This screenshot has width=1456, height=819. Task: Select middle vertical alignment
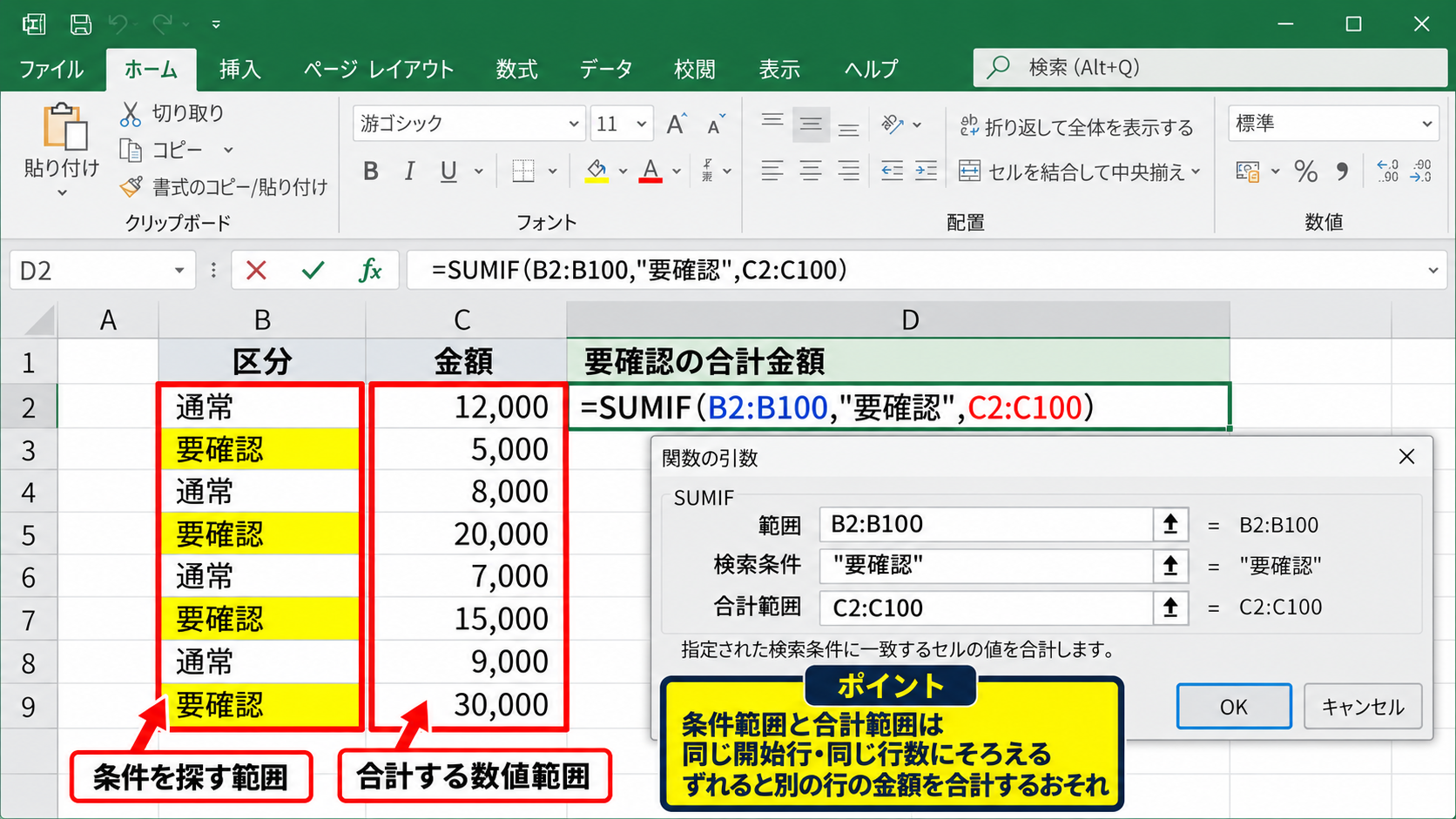pyautogui.click(x=811, y=124)
